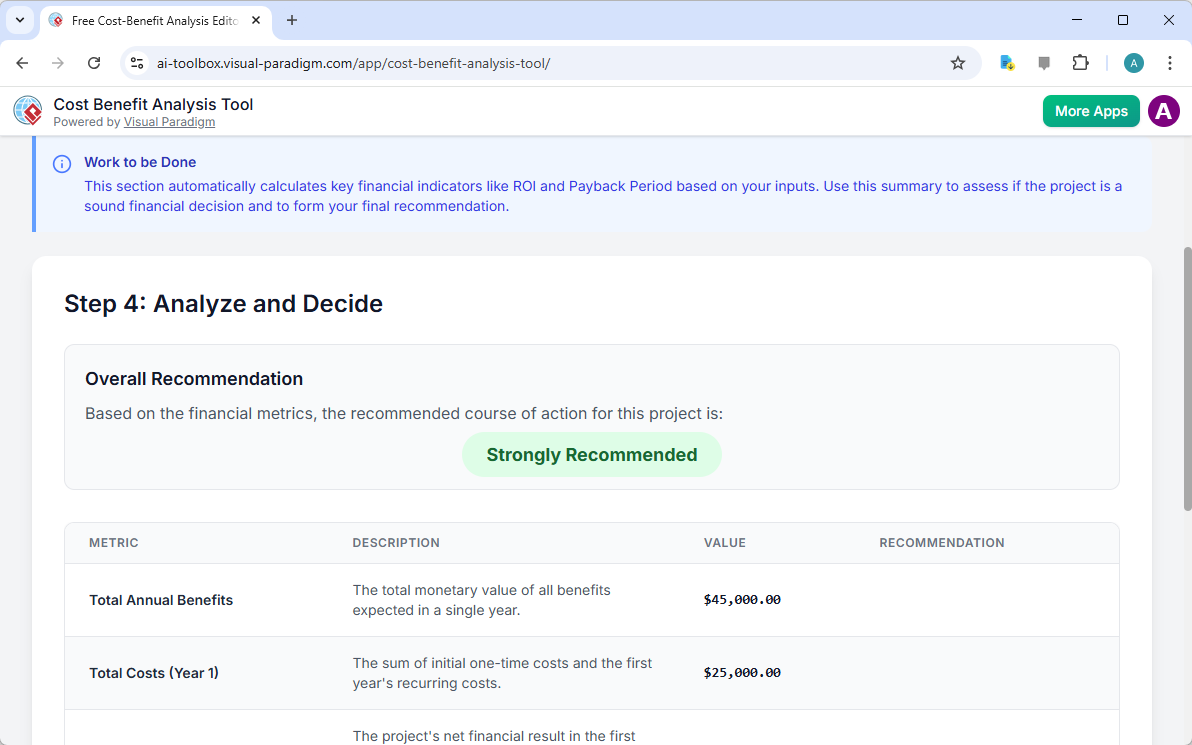Click the More Apps button
This screenshot has height=745, width=1192.
(x=1091, y=111)
